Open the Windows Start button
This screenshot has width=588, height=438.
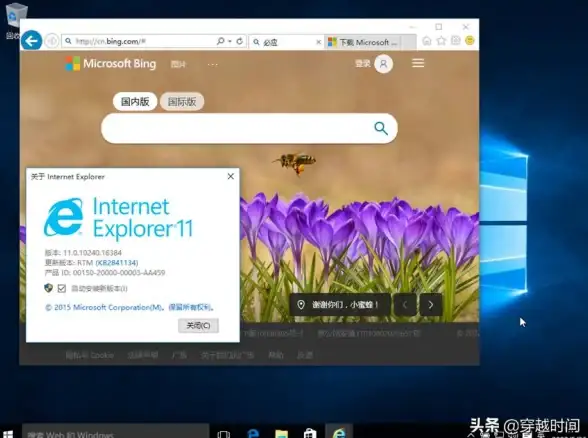[8, 434]
